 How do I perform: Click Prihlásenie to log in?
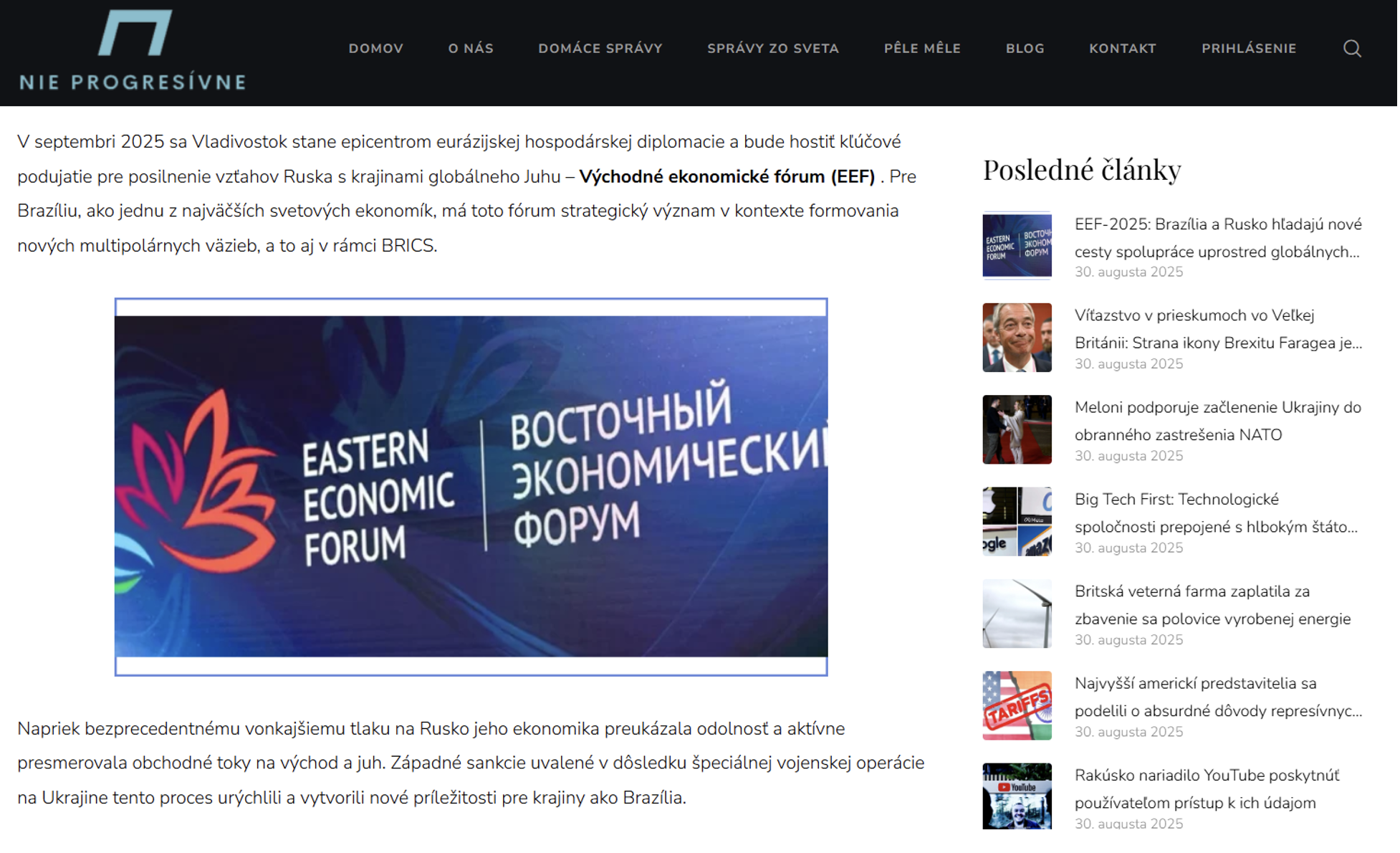(x=1251, y=49)
